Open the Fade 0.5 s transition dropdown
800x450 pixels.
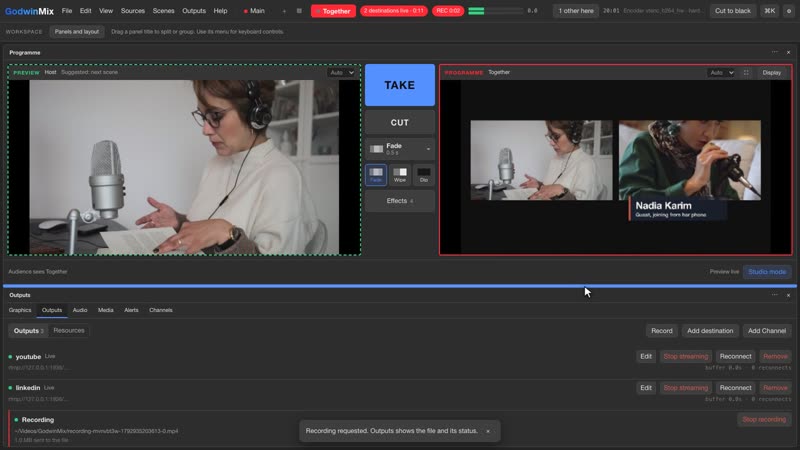pos(399,149)
